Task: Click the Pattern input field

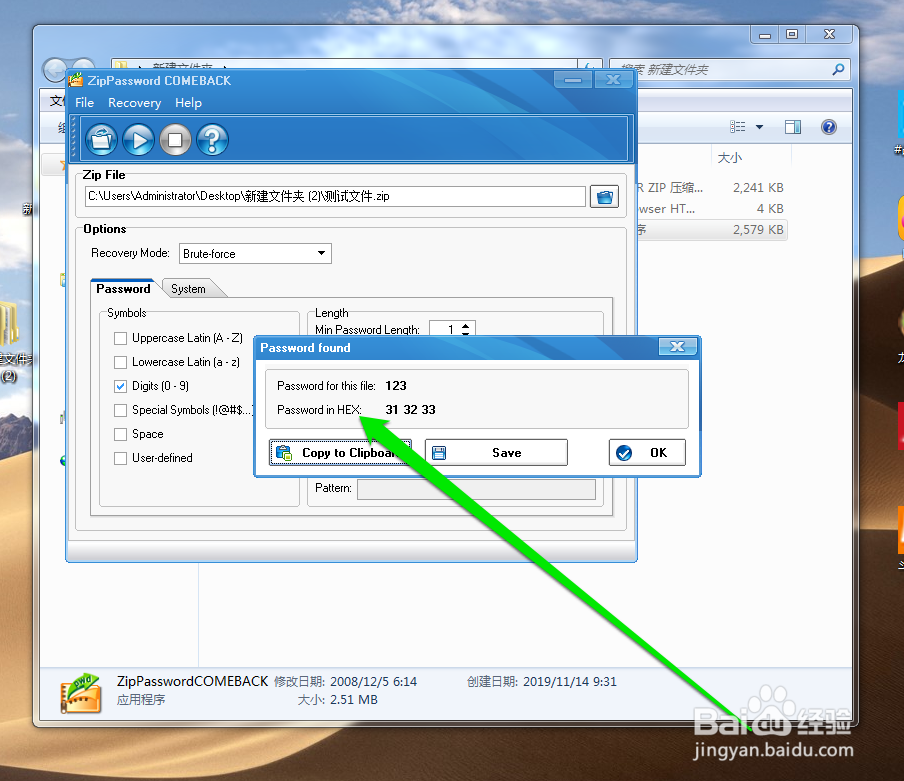Action: point(476,489)
